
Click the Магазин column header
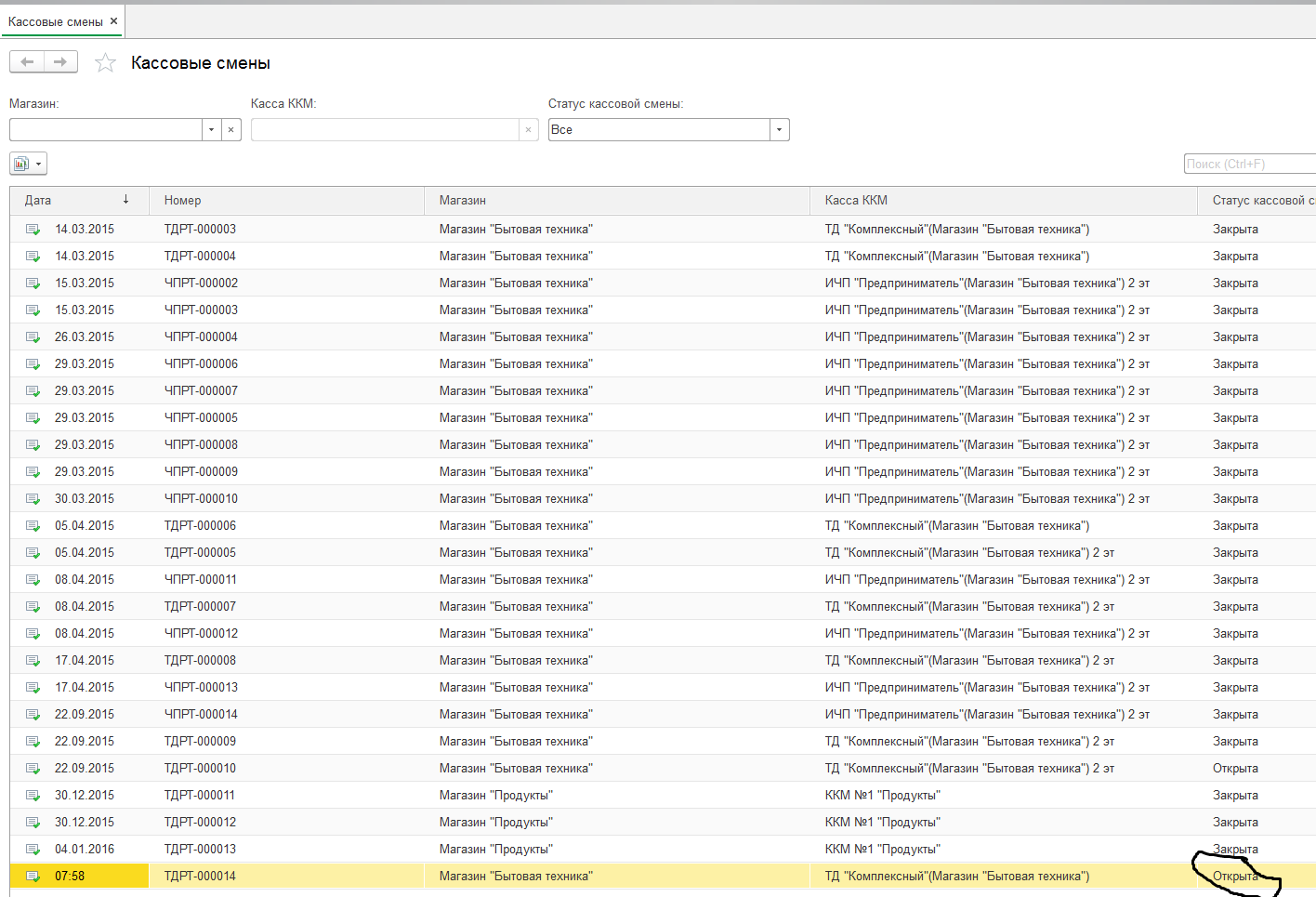tap(617, 200)
